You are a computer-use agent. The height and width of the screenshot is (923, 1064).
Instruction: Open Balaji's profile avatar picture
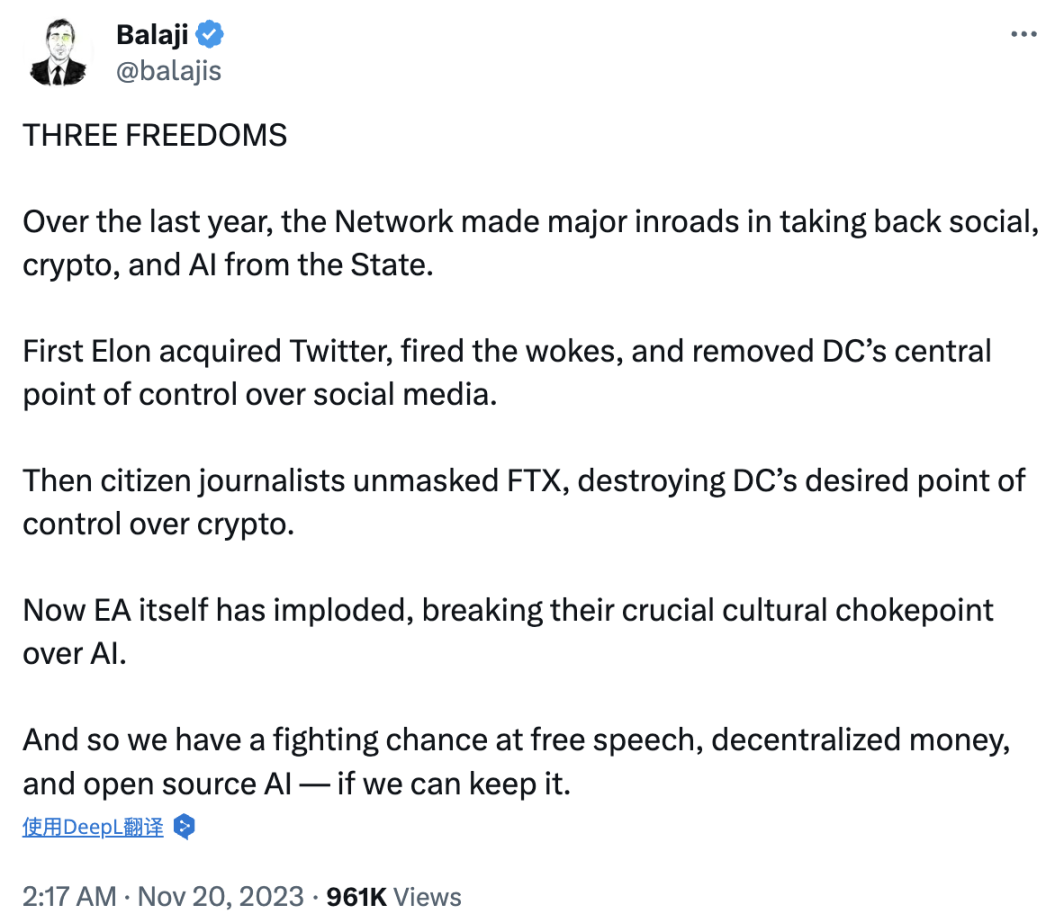58,52
